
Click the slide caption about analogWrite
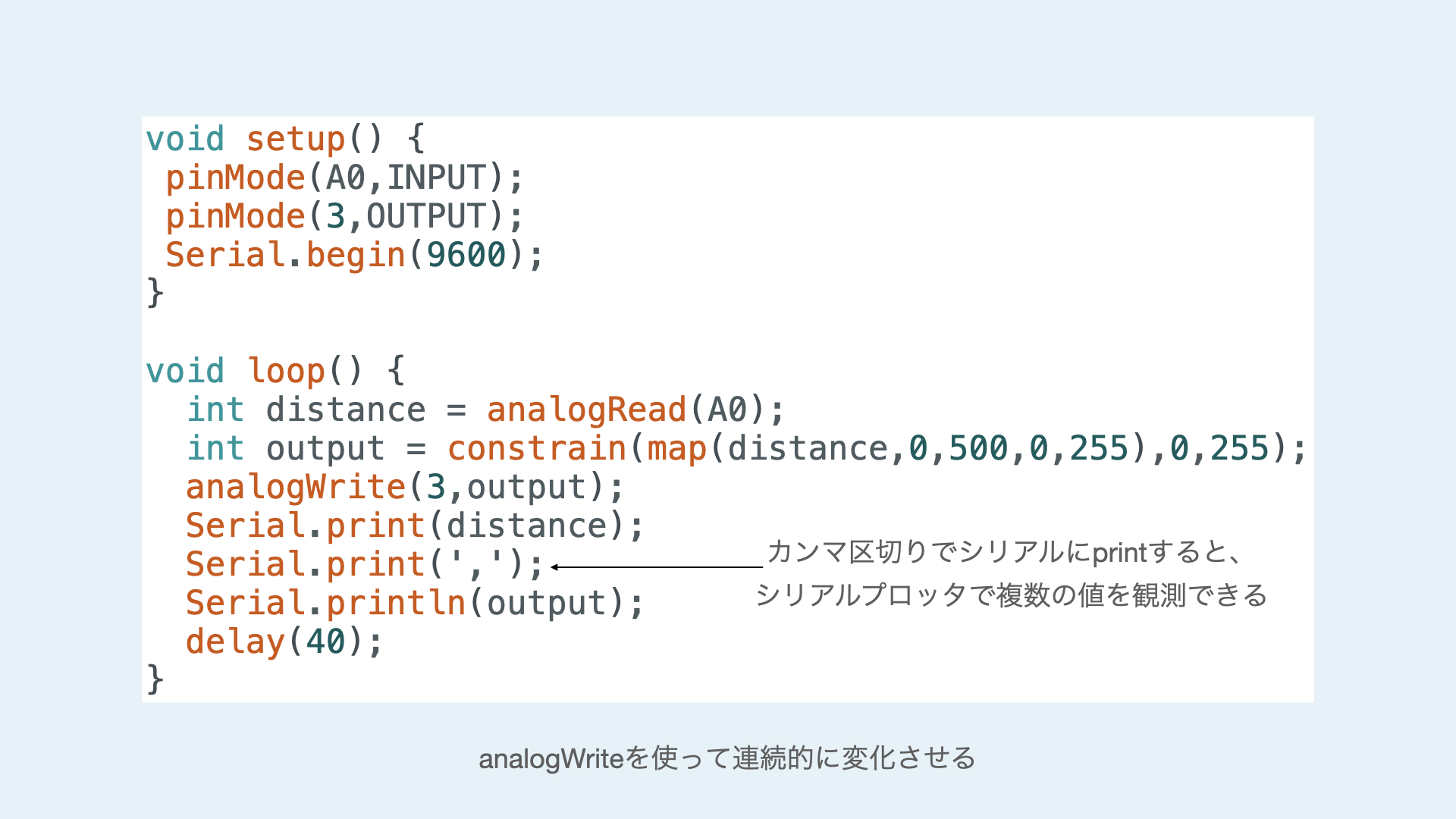727,758
